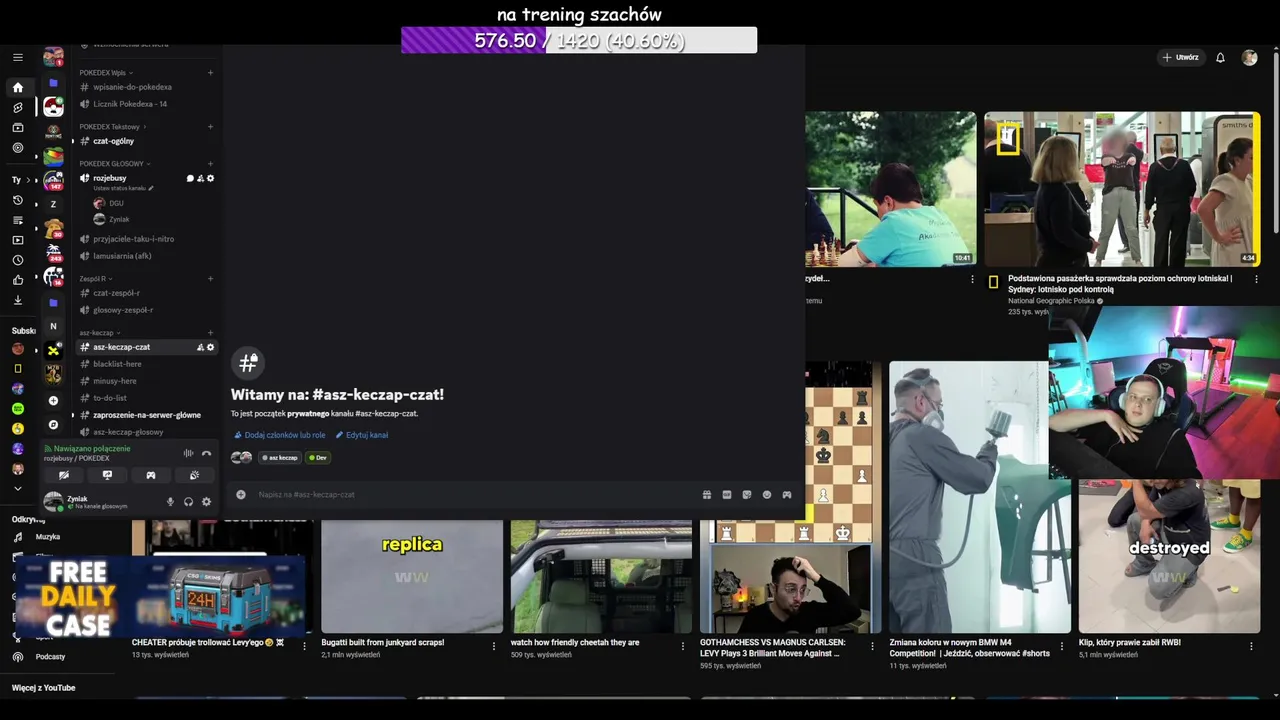Toggle Discord microphone mute

point(170,502)
